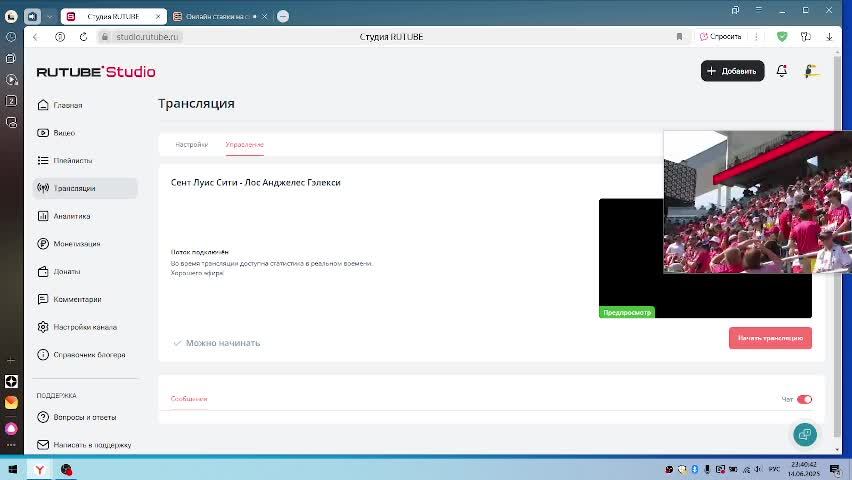The height and width of the screenshot is (480, 852).
Task: Bookmark the page via bookmark icon
Action: pyautogui.click(x=679, y=37)
